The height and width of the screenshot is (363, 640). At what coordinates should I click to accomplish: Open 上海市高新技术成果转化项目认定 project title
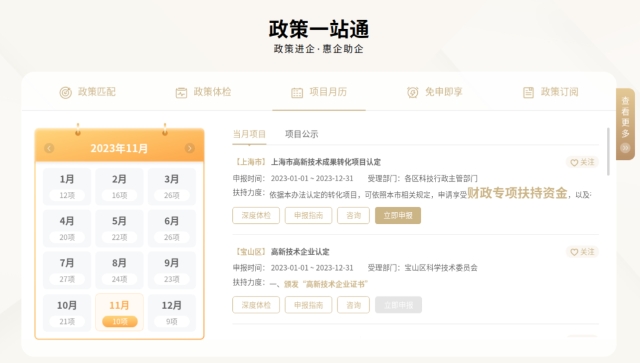326,162
